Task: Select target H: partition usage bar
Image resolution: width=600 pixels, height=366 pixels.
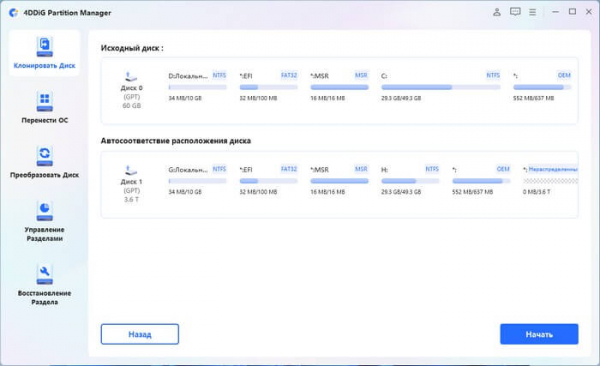Action: coord(410,181)
